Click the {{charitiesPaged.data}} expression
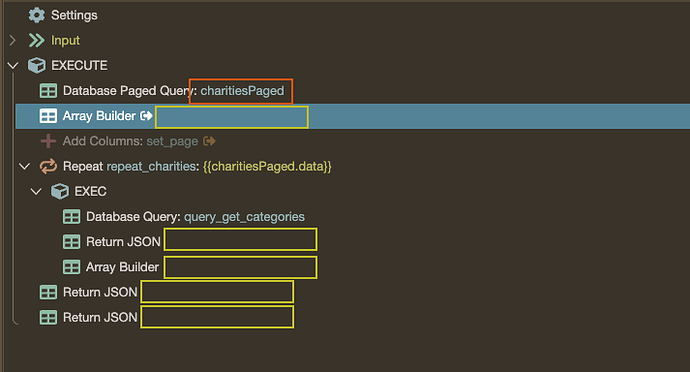690x372 pixels. pyautogui.click(x=267, y=166)
